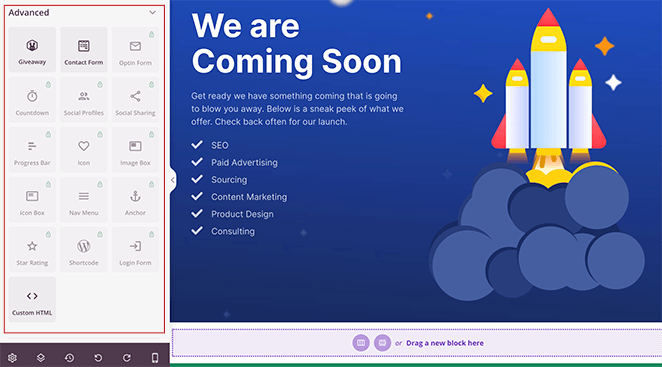The image size is (662, 367).
Task: Click the 'Consulting' list item
Action: pyautogui.click(x=233, y=231)
